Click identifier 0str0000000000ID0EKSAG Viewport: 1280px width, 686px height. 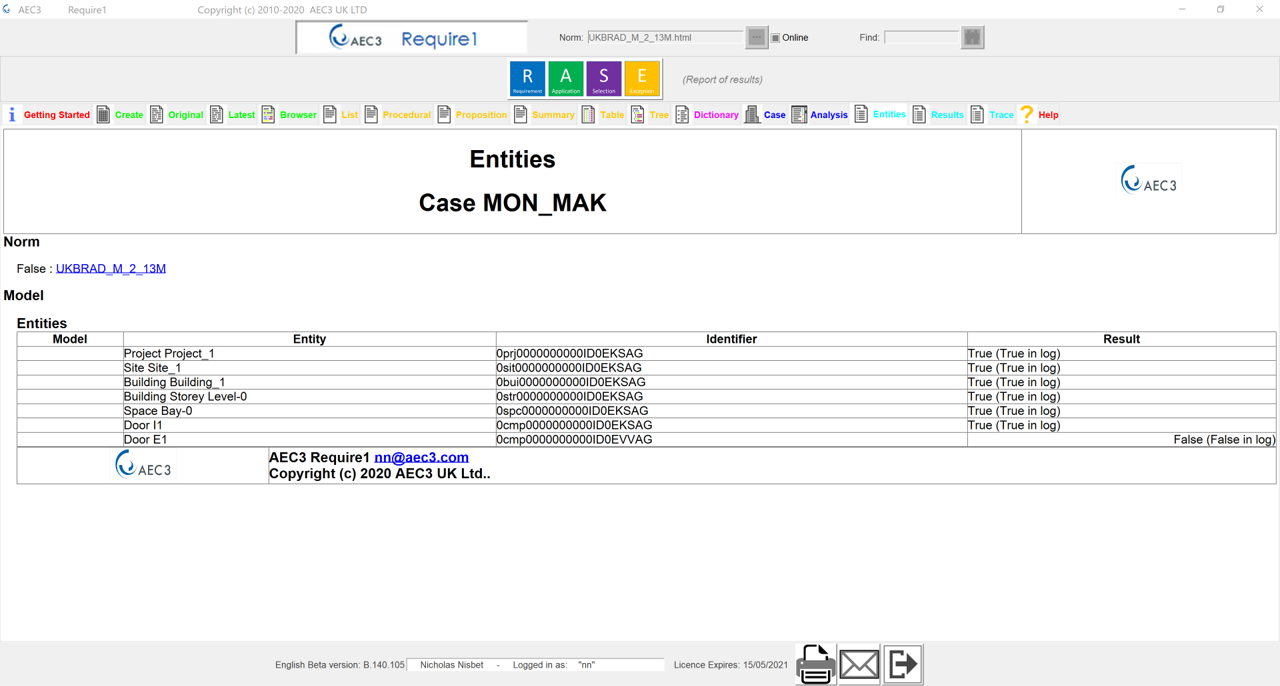coord(569,396)
